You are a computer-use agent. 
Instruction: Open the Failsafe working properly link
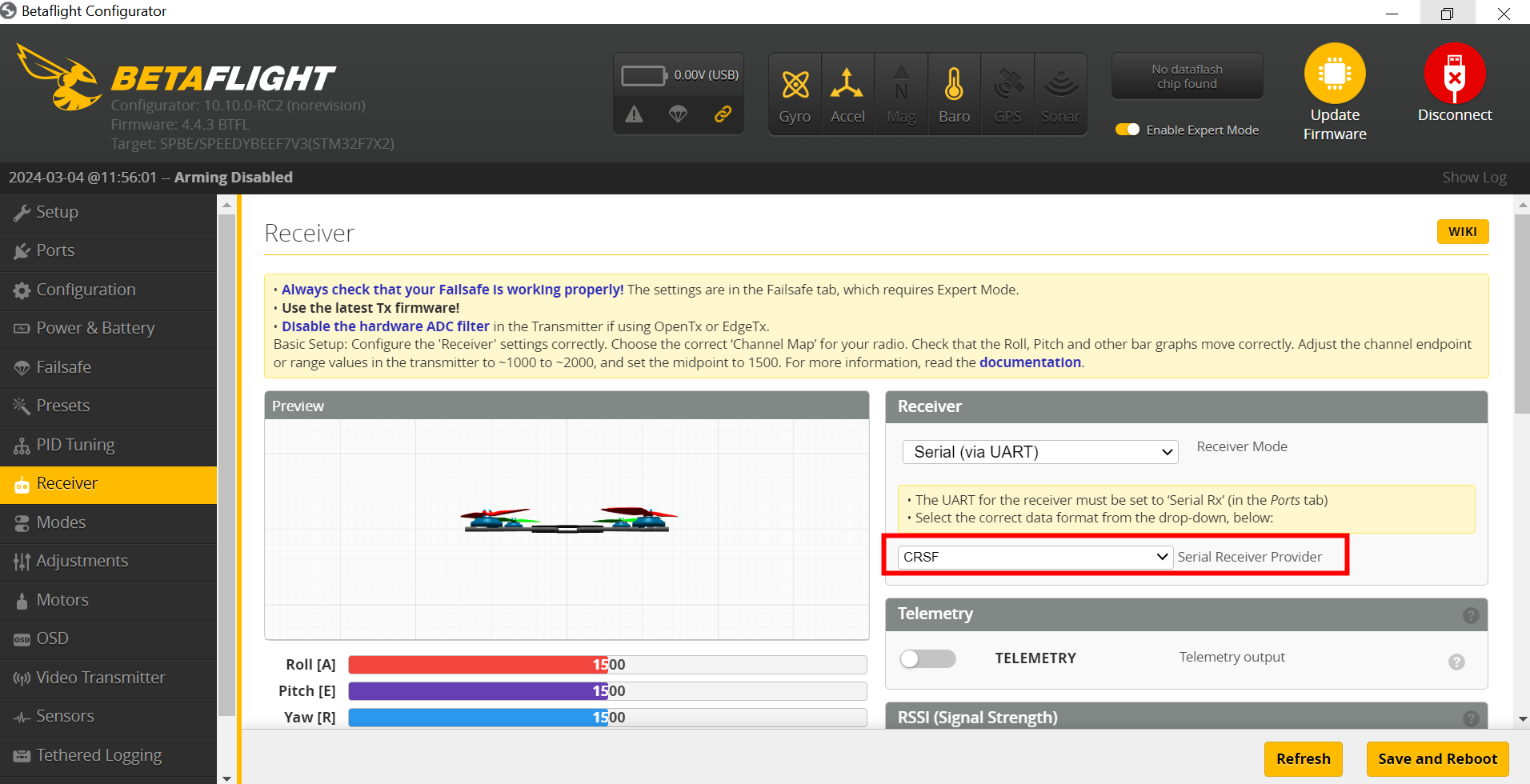[x=452, y=290]
